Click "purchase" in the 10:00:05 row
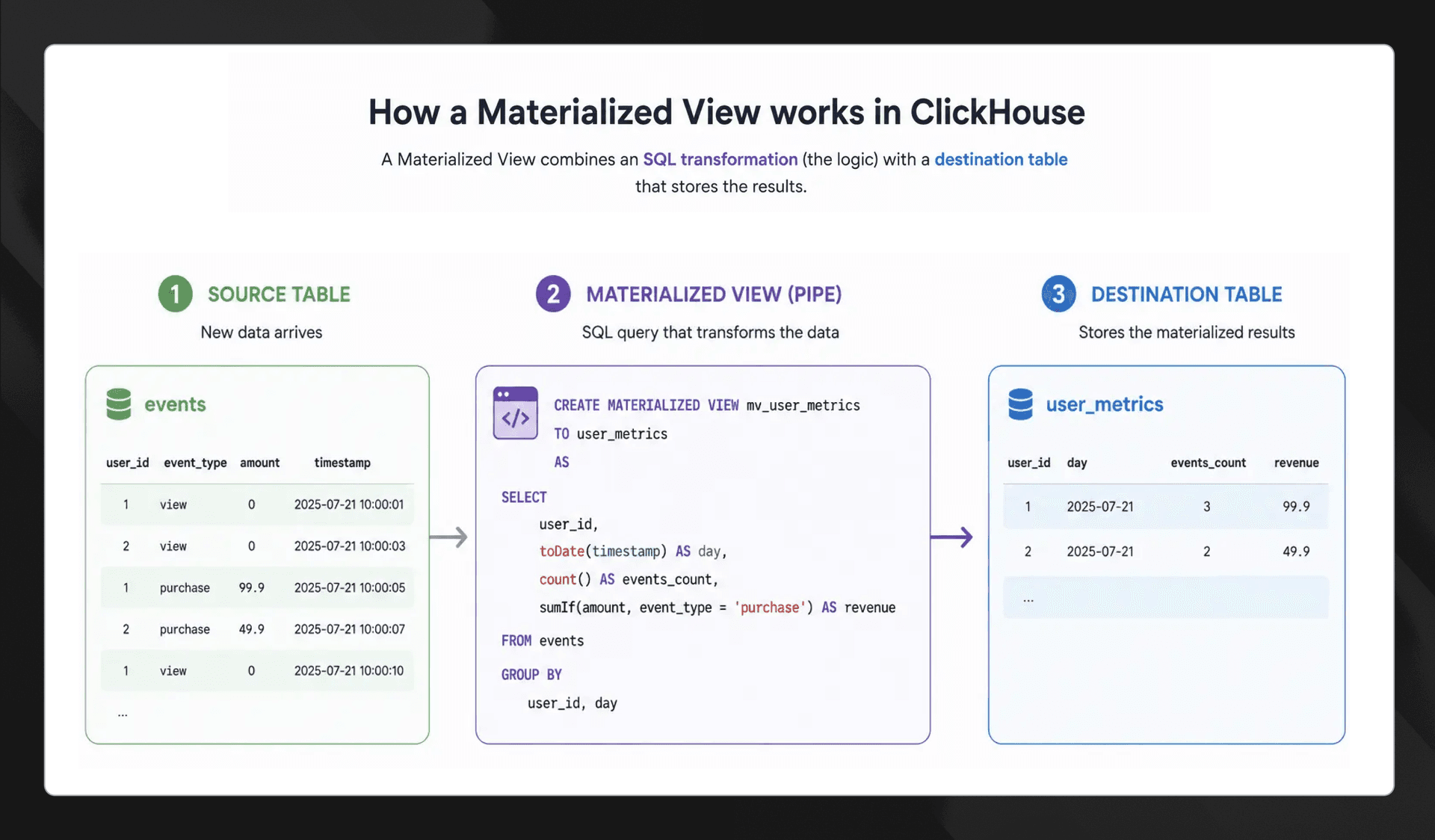The width and height of the screenshot is (1435, 840). click(185, 588)
